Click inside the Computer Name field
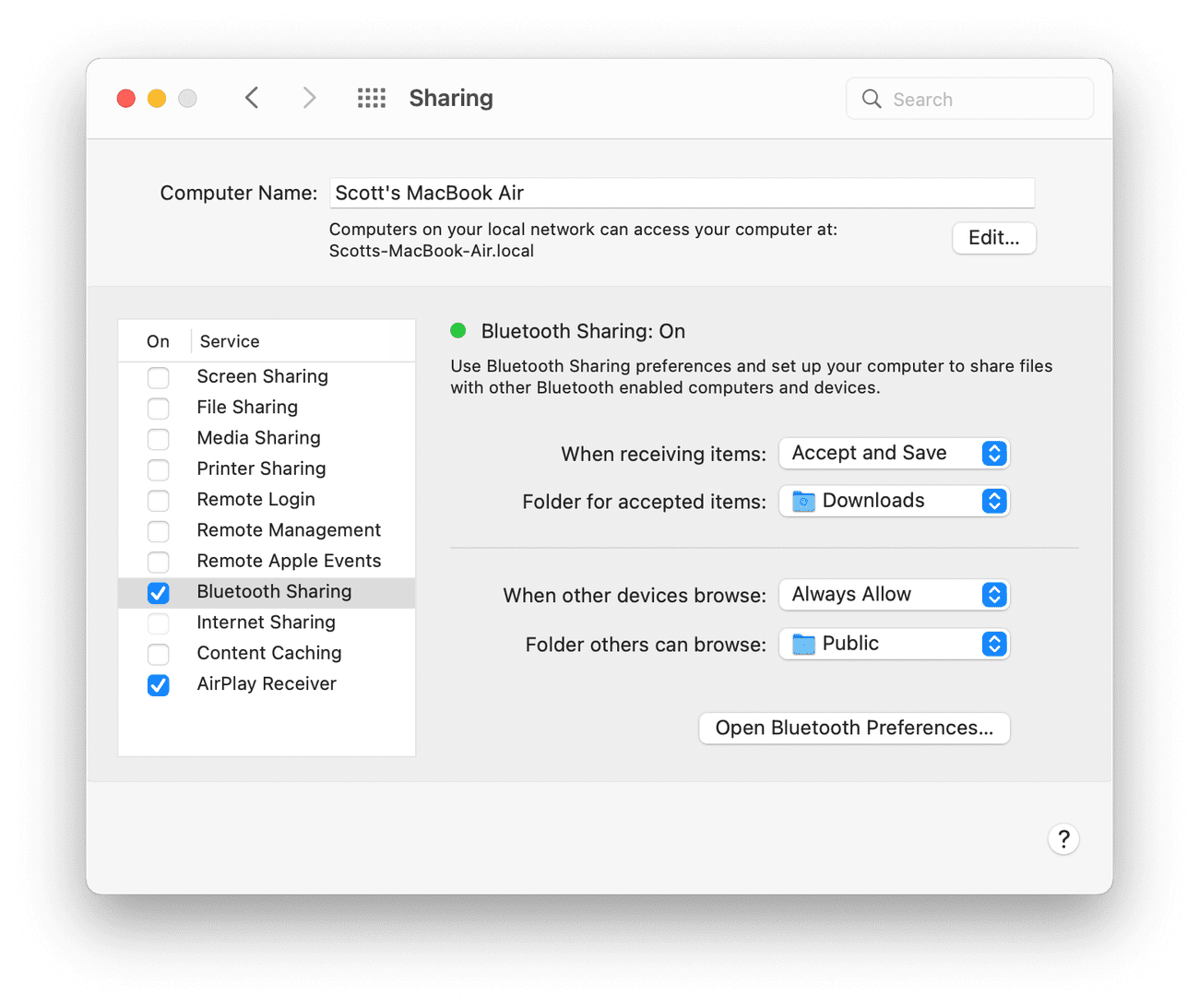Screen dimensions: 1199x1008 pos(683,193)
